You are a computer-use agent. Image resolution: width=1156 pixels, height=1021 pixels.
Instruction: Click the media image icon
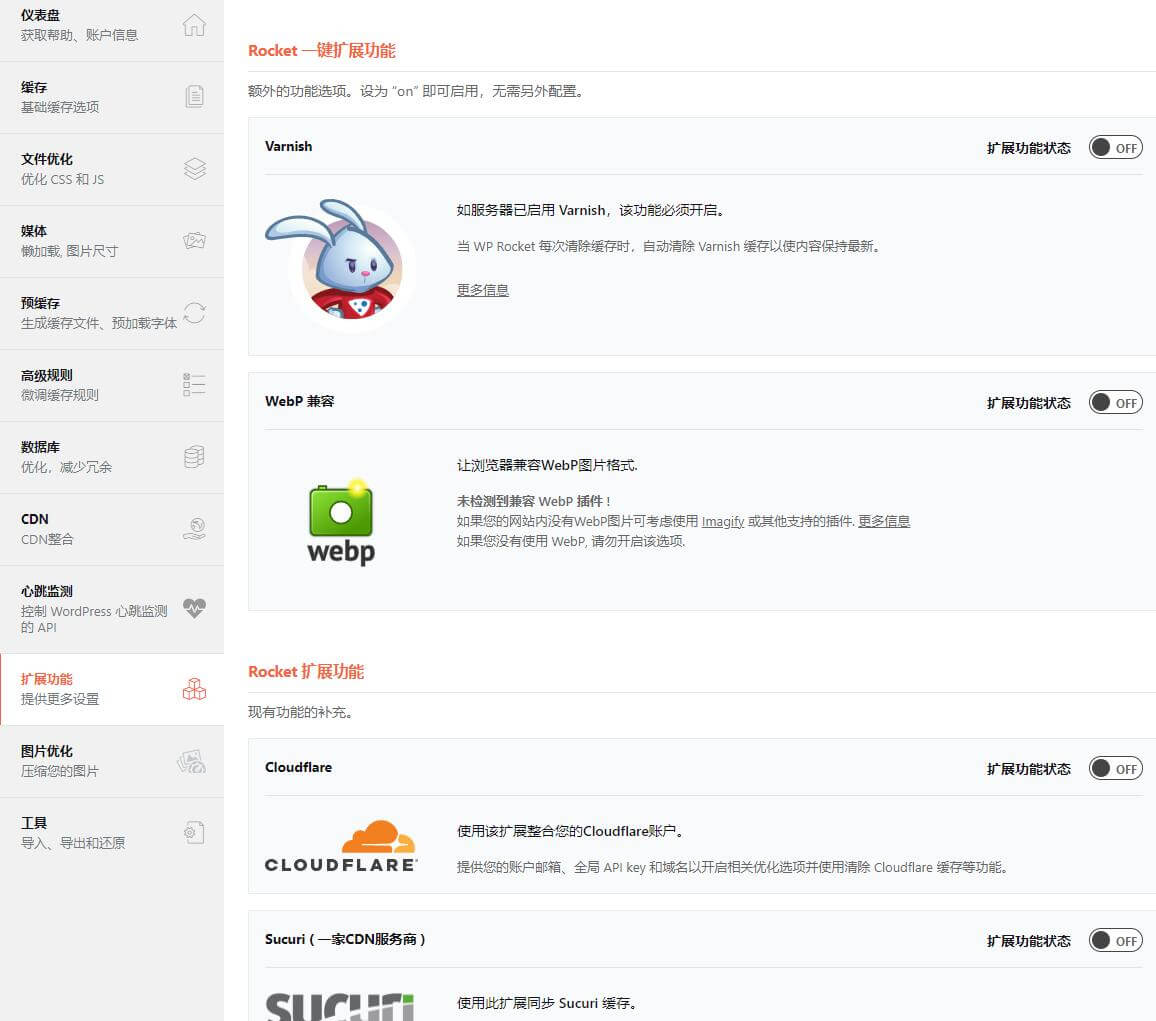(x=194, y=241)
